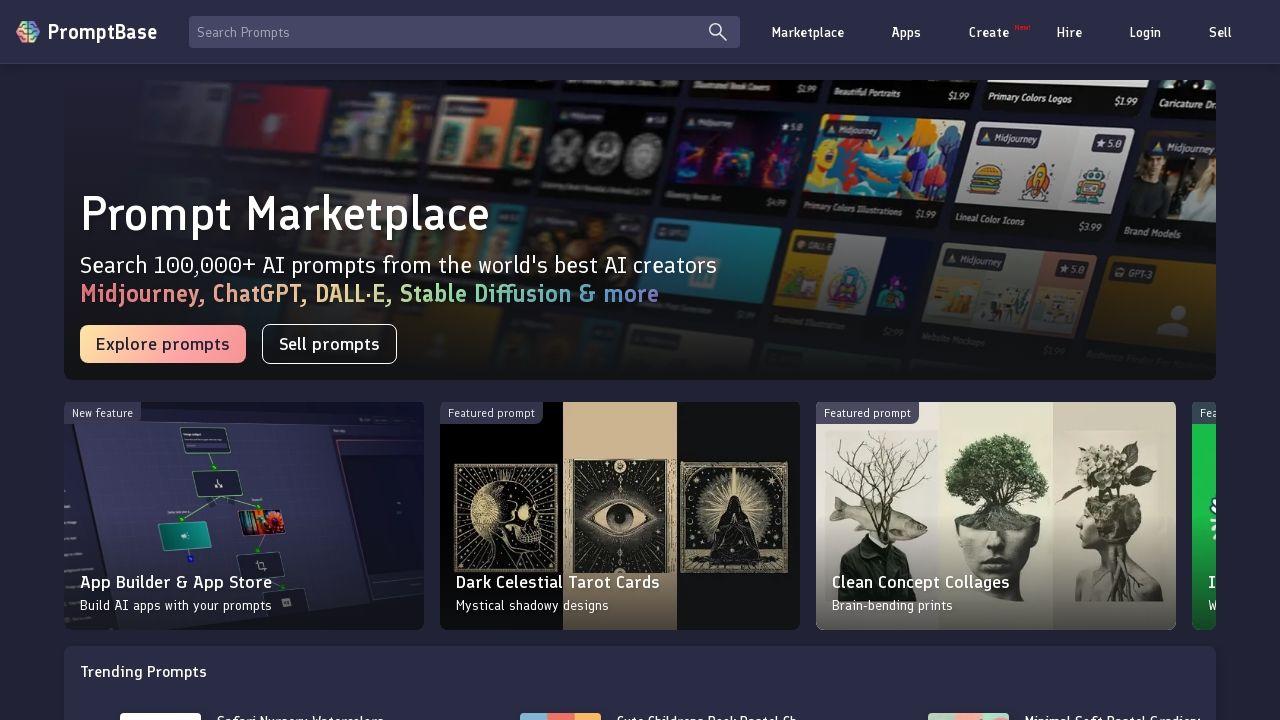Click the "New feature" badge label
Viewport: 1280px width, 720px height.
tap(102, 413)
